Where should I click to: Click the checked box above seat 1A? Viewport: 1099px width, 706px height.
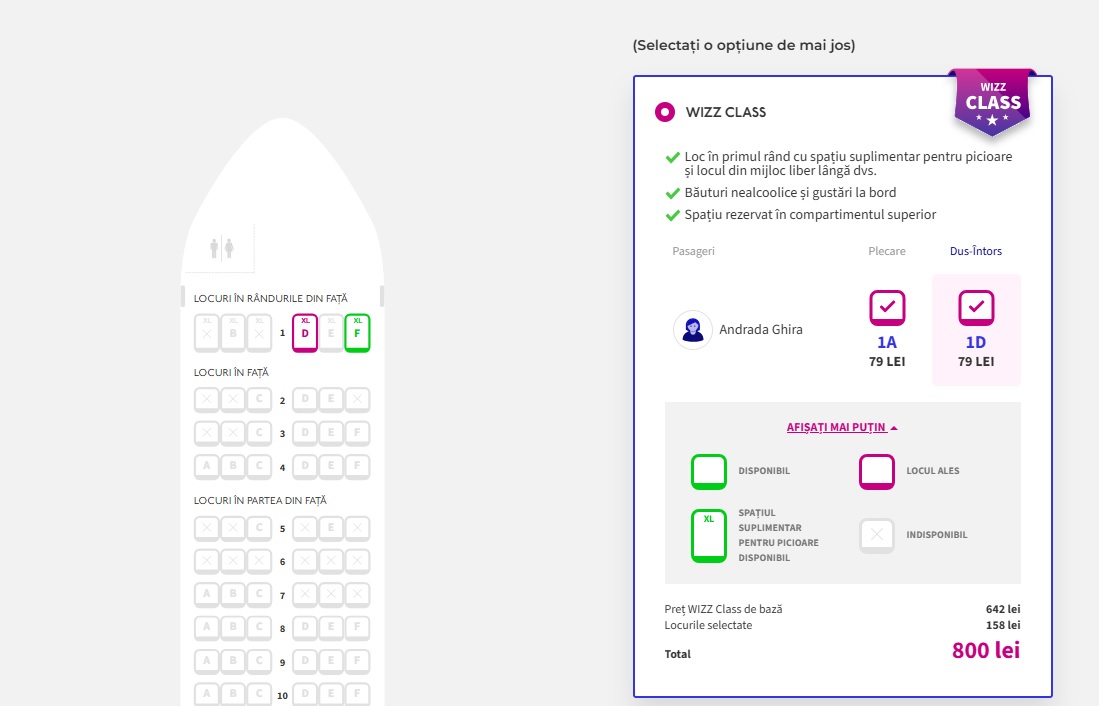[887, 307]
